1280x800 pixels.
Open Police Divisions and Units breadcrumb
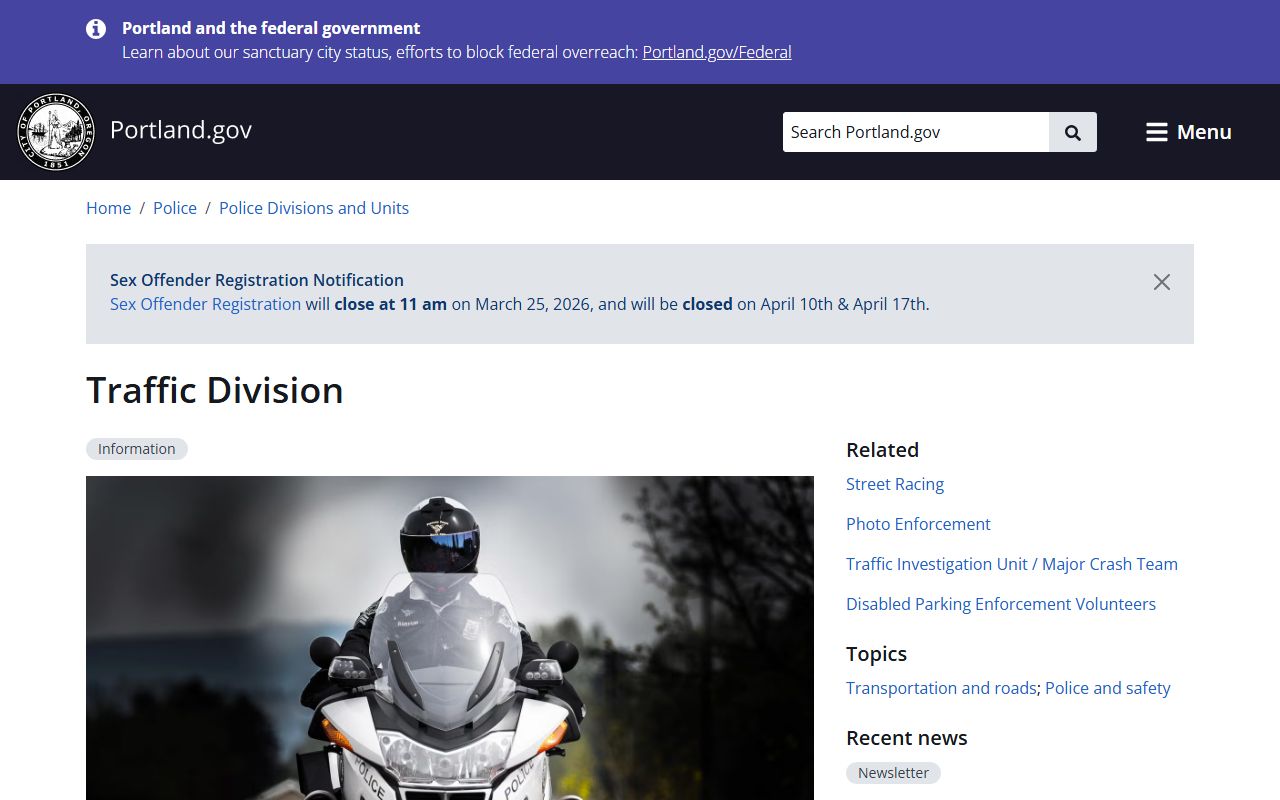point(314,208)
